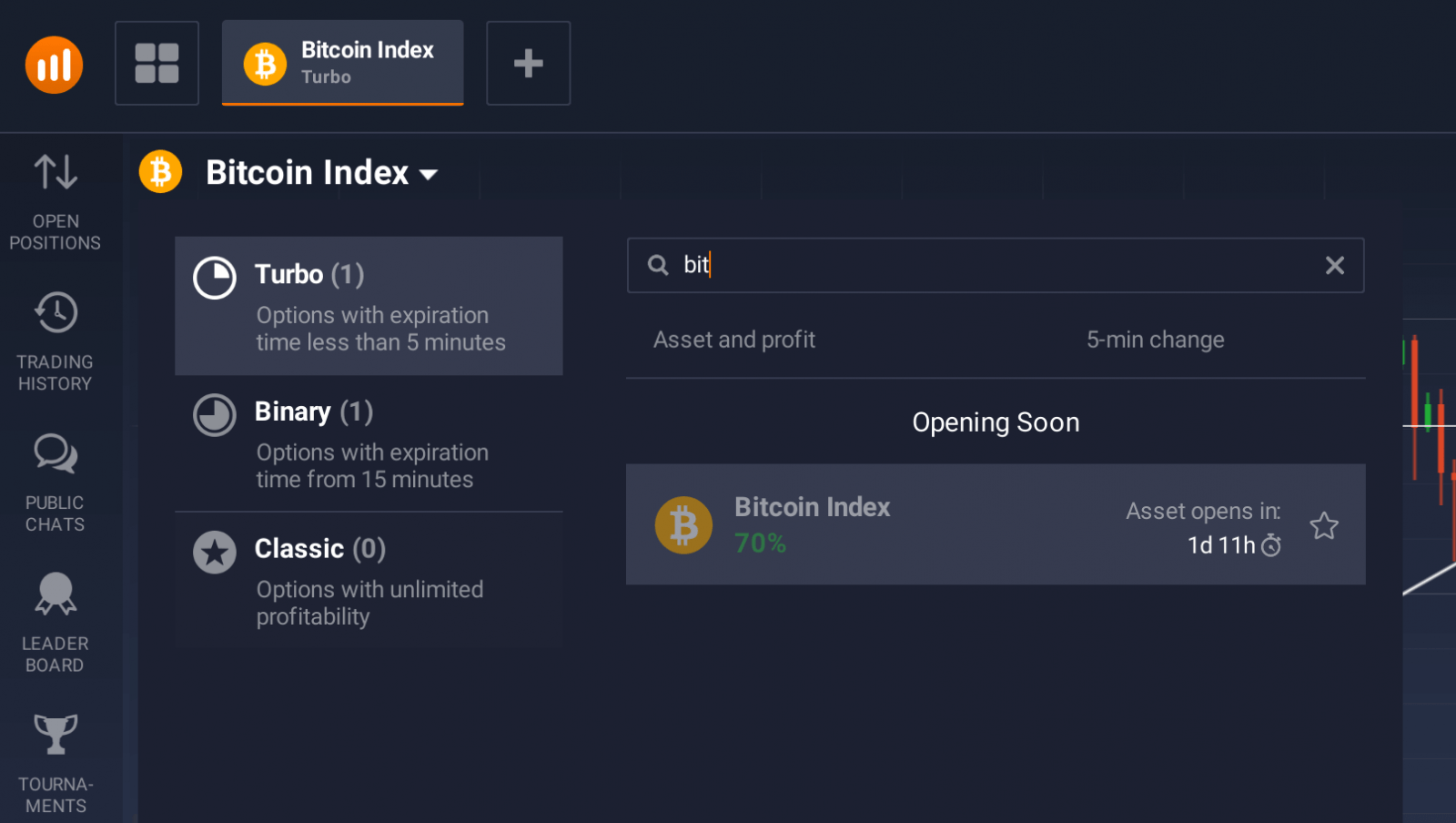This screenshot has width=1456, height=823.
Task: Click the Classic star icon
Action: pos(215,553)
